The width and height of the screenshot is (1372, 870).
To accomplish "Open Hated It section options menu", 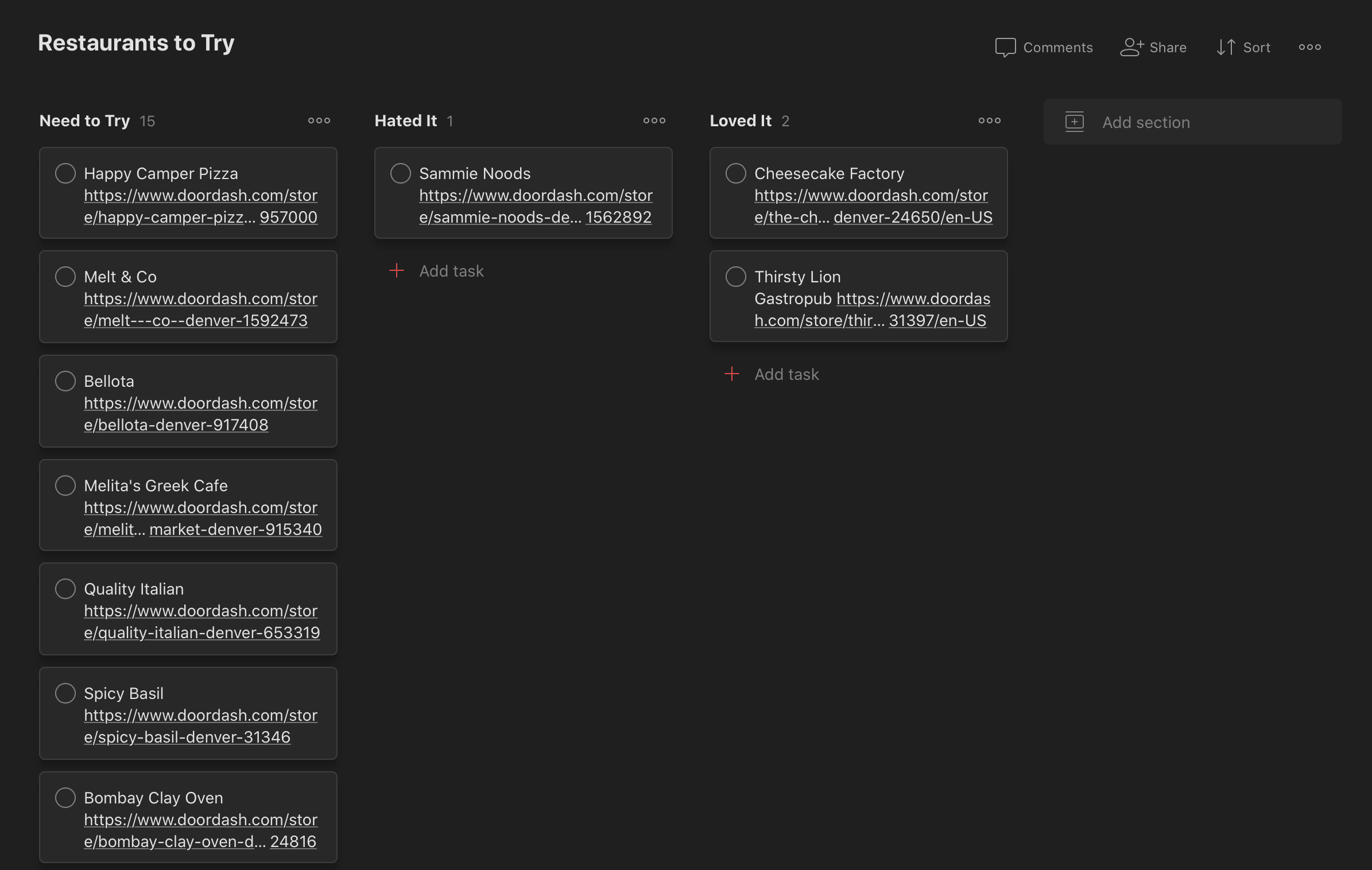I will (654, 121).
